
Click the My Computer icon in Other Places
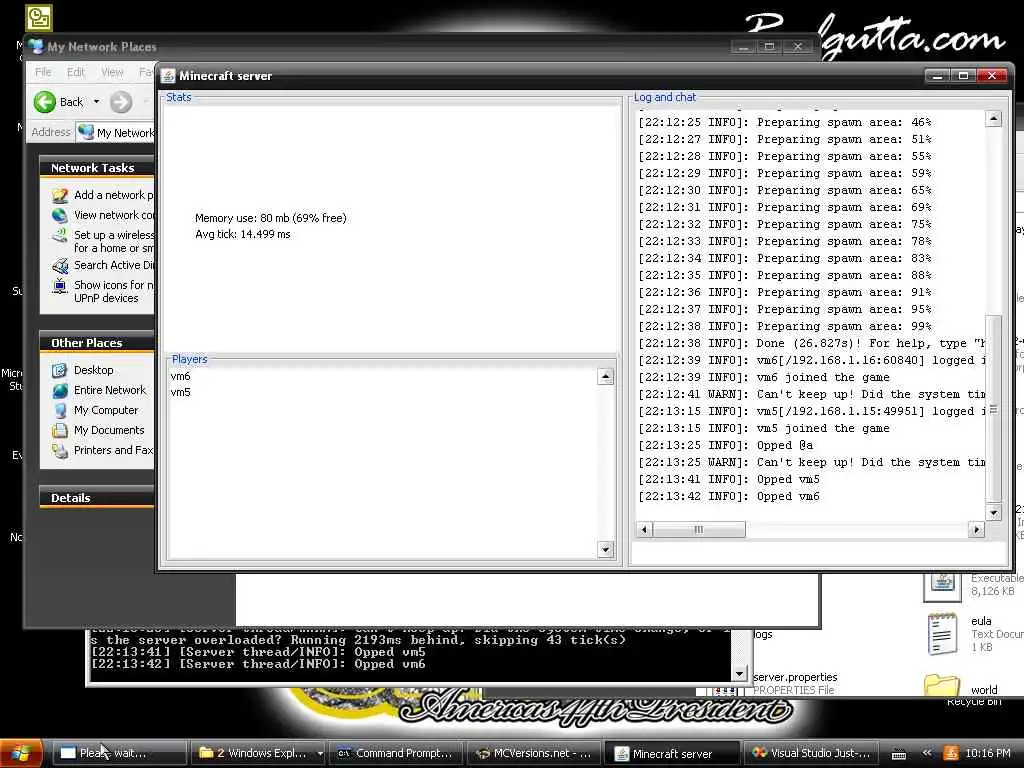[x=60, y=410]
